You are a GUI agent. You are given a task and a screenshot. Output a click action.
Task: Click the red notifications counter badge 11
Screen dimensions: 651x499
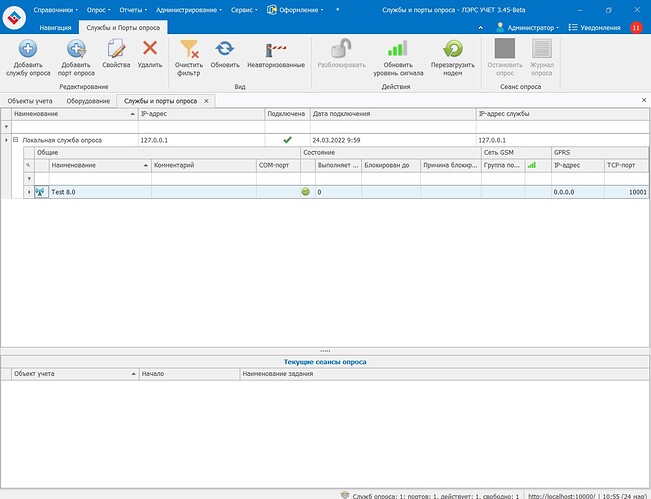[x=636, y=27]
